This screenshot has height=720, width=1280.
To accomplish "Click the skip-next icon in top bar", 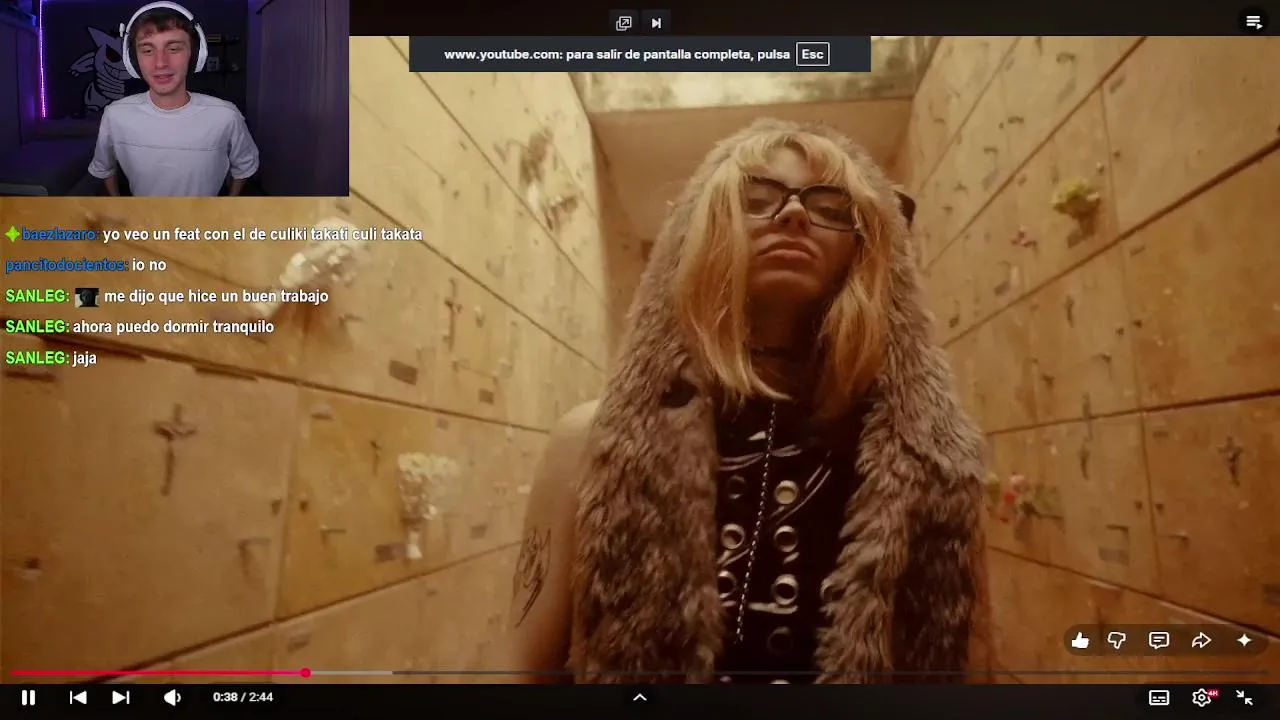I will tap(657, 22).
